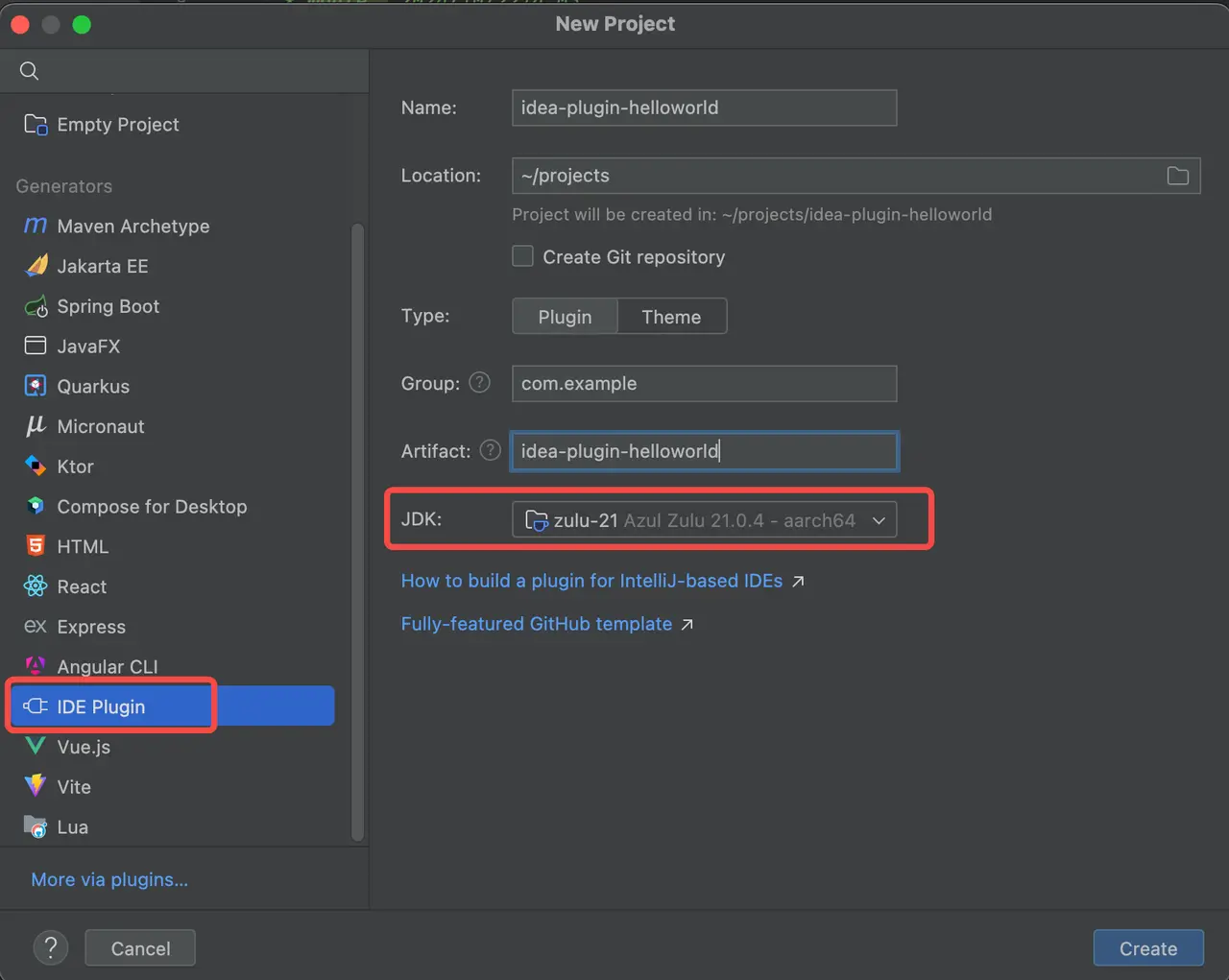This screenshot has width=1229, height=980.
Task: Click More via plugins link
Action: [109, 879]
